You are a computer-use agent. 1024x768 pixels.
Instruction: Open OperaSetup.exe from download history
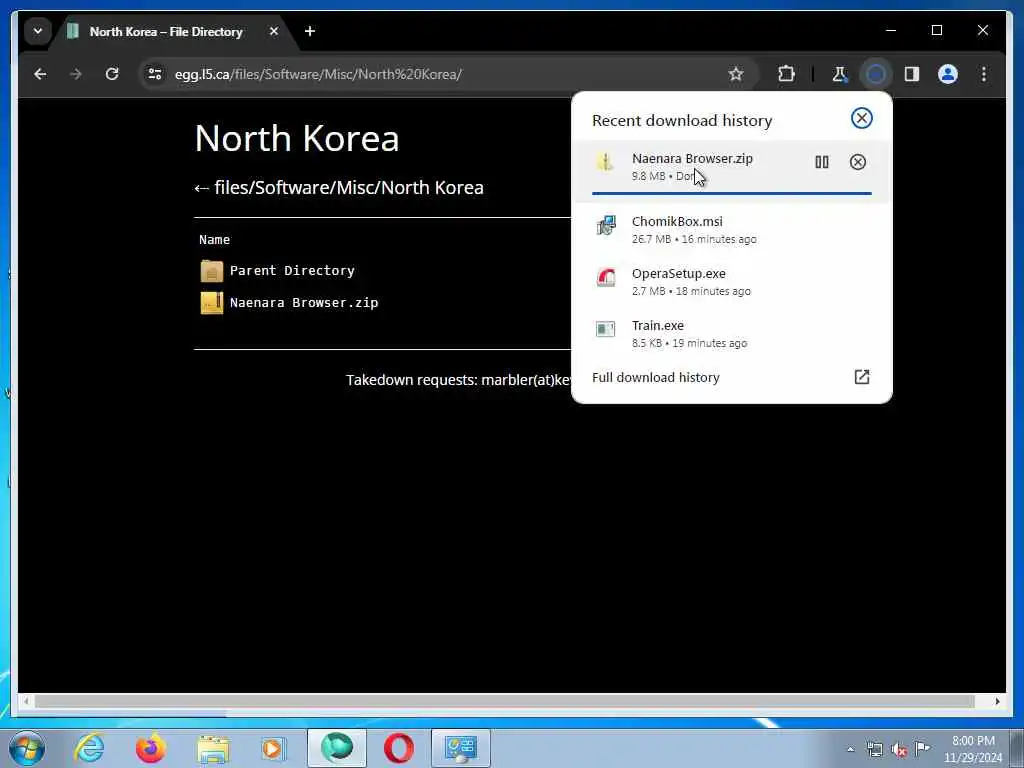point(731,281)
